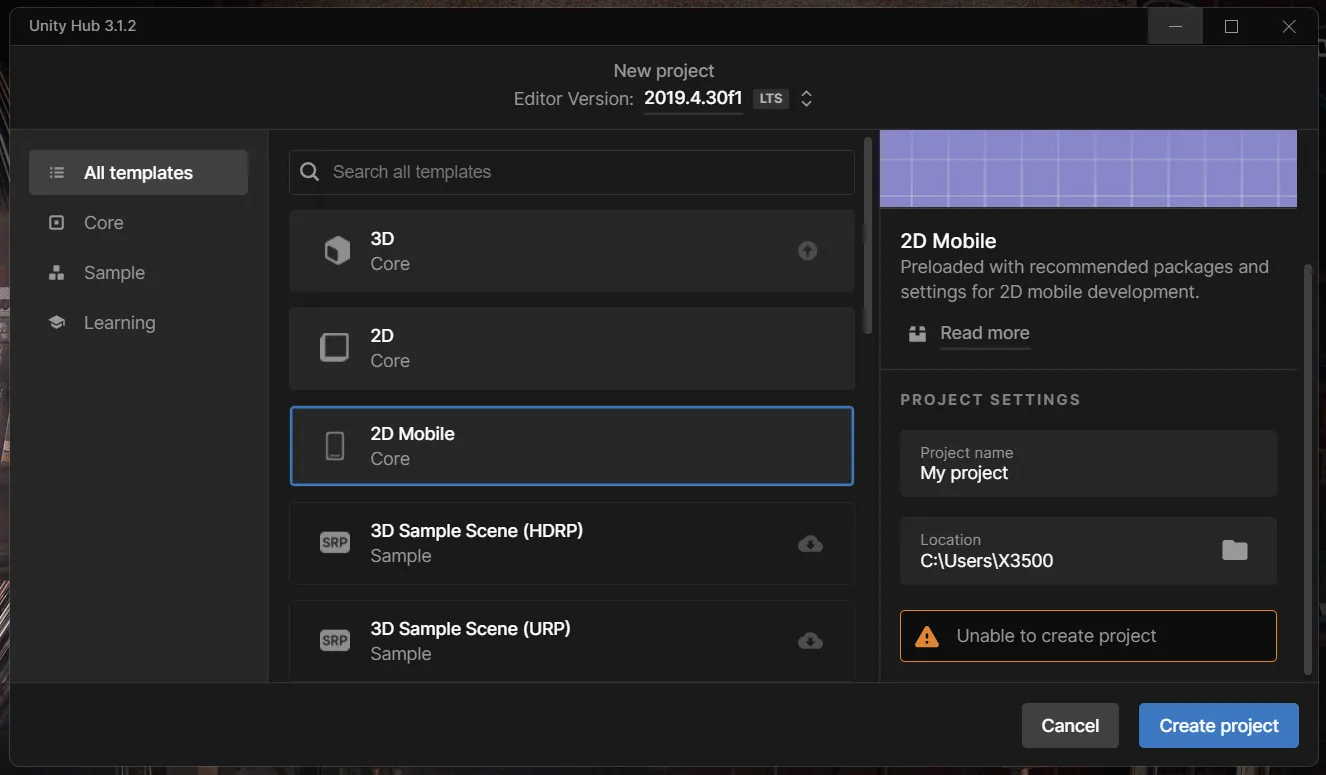Viewport: 1326px width, 775px height.
Task: Click the All templates list icon
Action: pos(57,172)
